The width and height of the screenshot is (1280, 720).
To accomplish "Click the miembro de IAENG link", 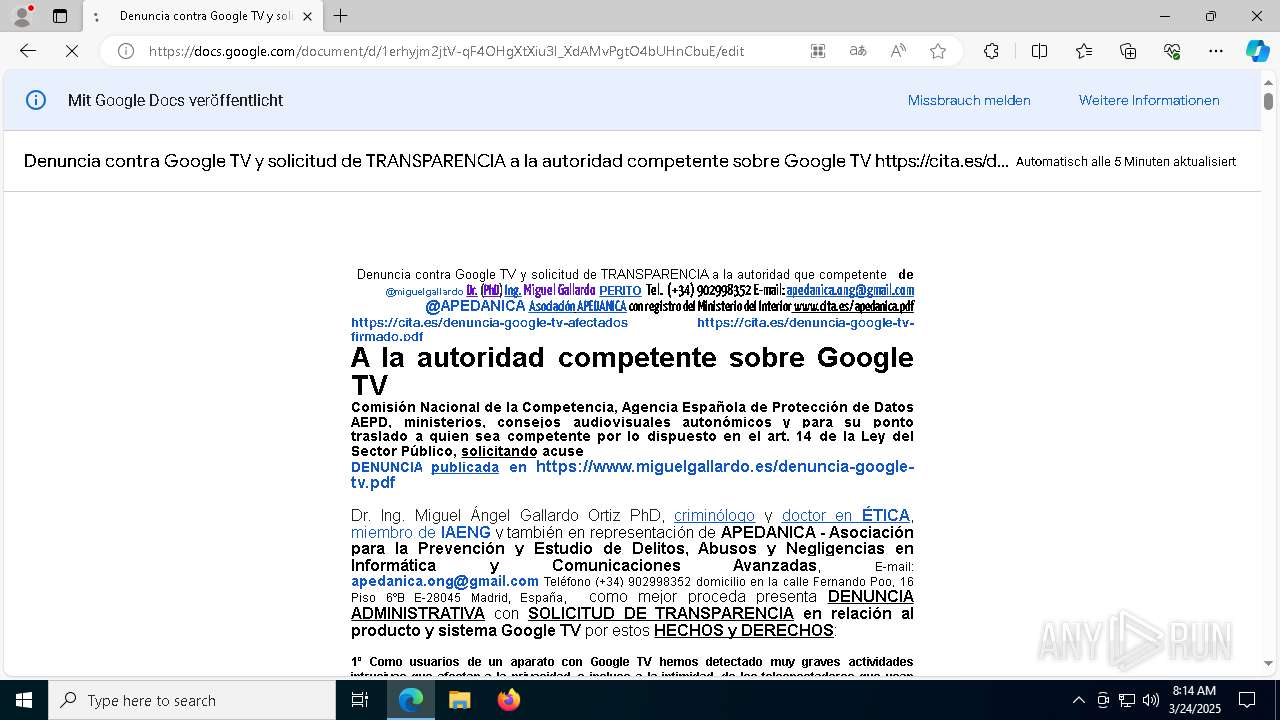I will 421,532.
